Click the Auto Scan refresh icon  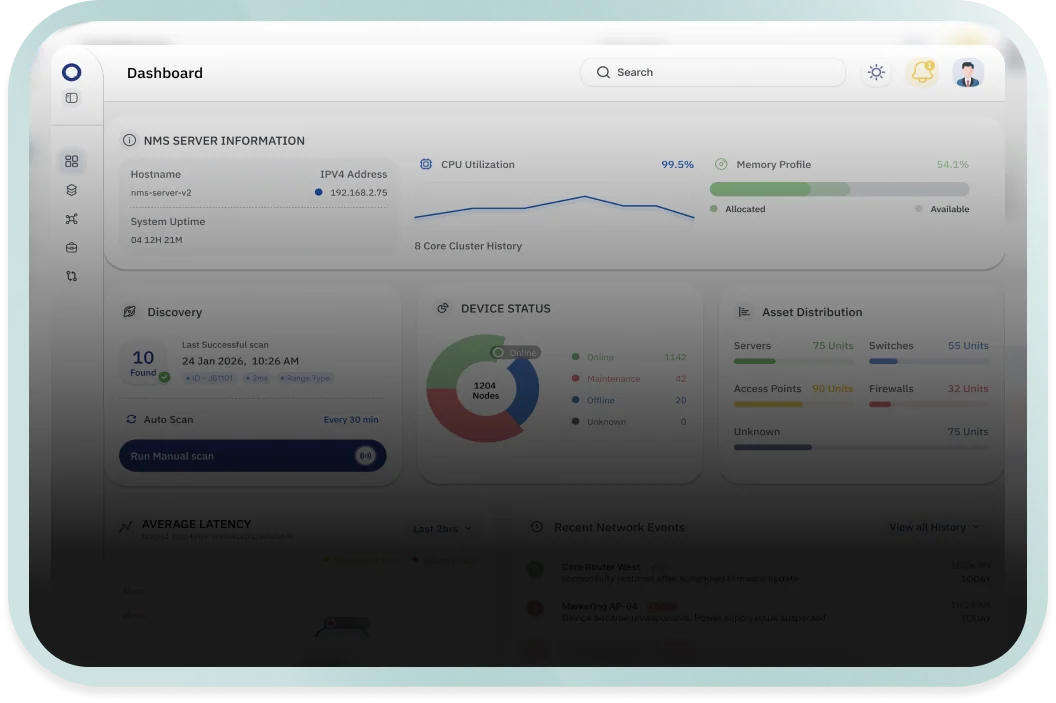(x=131, y=420)
